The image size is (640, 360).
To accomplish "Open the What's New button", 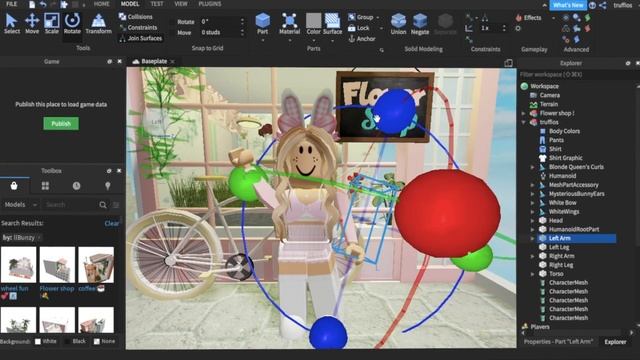I will click(x=568, y=5).
